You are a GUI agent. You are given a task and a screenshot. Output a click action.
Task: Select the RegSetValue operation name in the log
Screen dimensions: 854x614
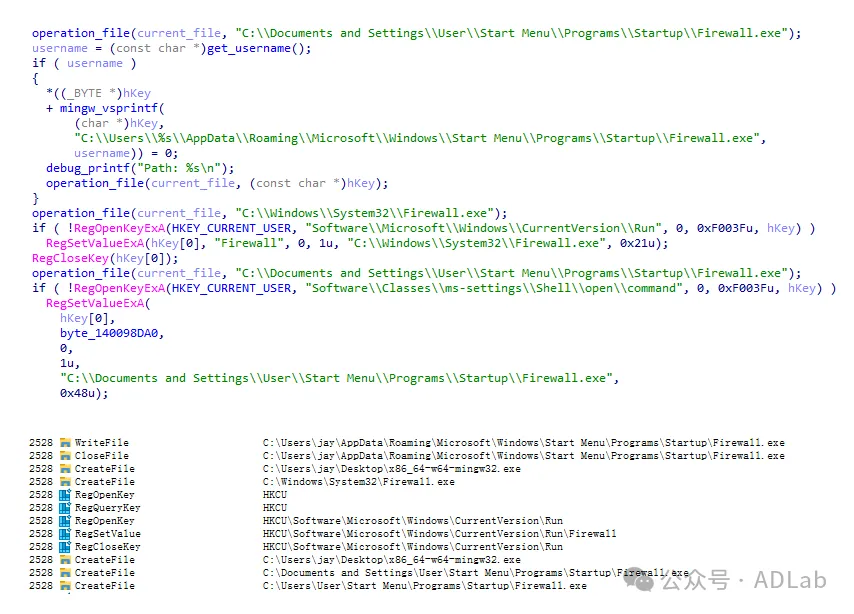108,534
